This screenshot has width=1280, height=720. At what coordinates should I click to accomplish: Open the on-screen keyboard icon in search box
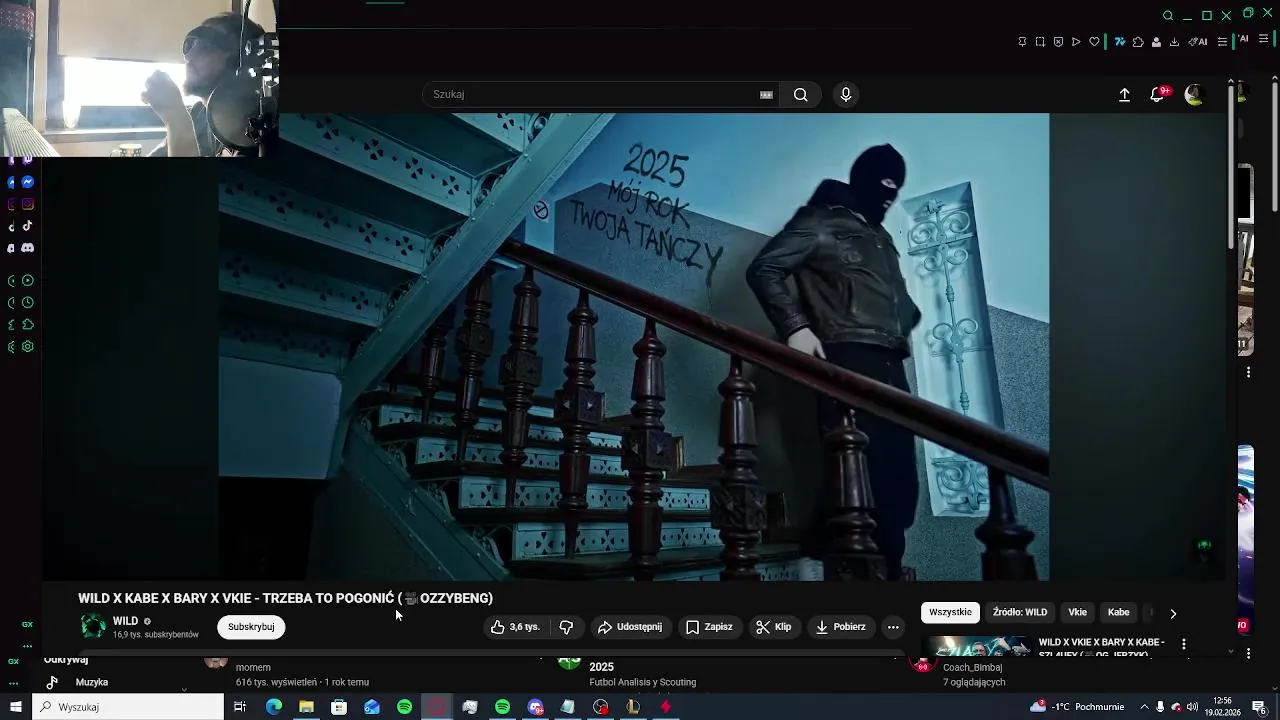coord(766,94)
